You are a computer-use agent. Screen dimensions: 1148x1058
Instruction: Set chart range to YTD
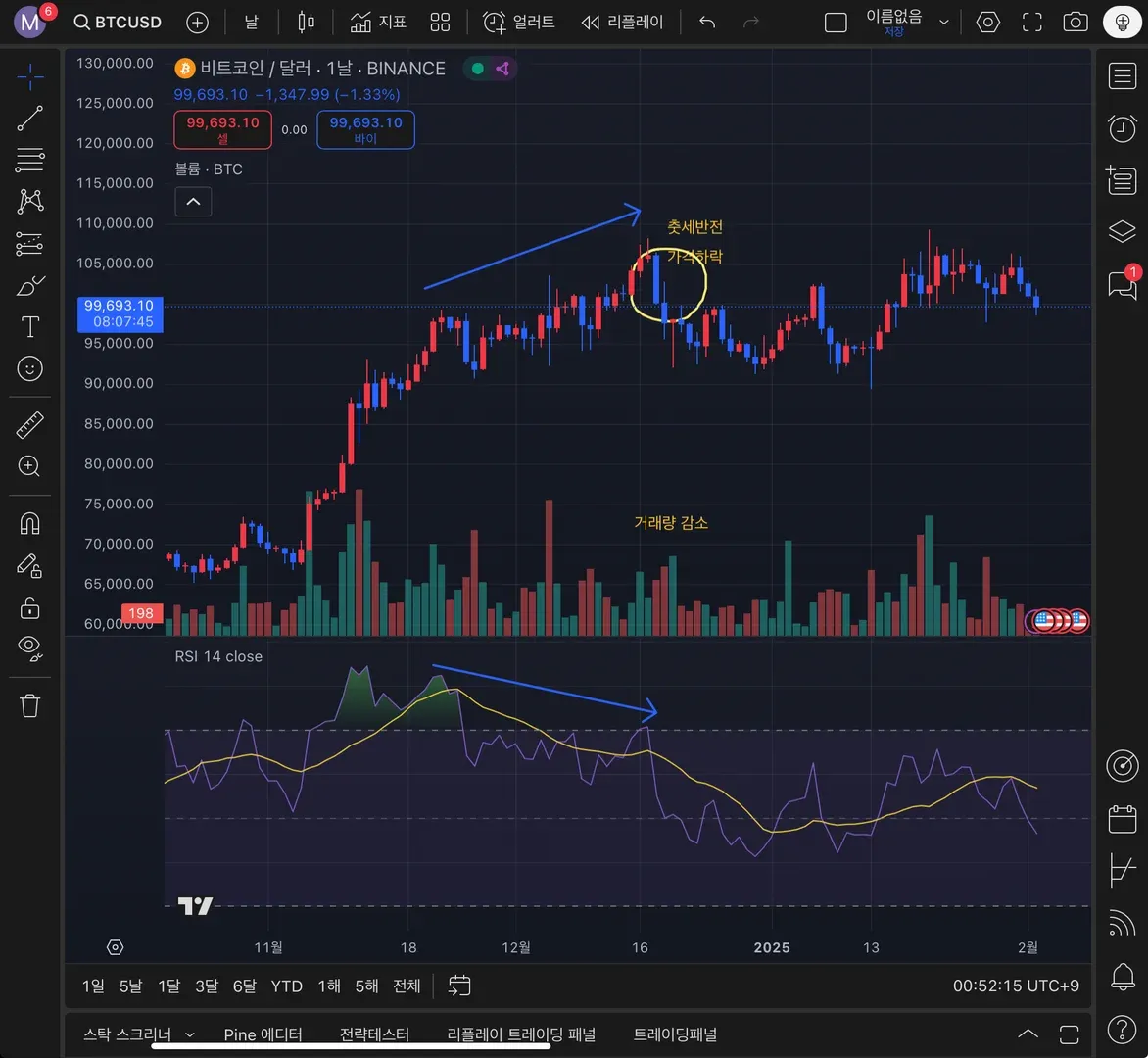[x=286, y=986]
